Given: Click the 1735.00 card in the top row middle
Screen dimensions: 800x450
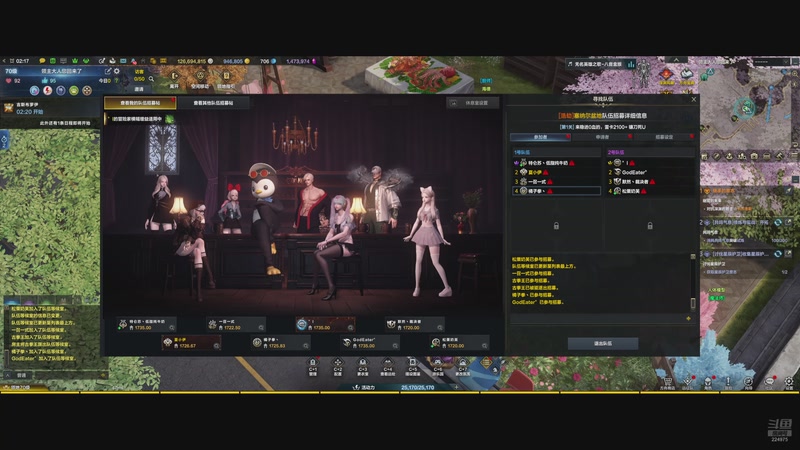Looking at the screenshot, I should (x=326, y=324).
